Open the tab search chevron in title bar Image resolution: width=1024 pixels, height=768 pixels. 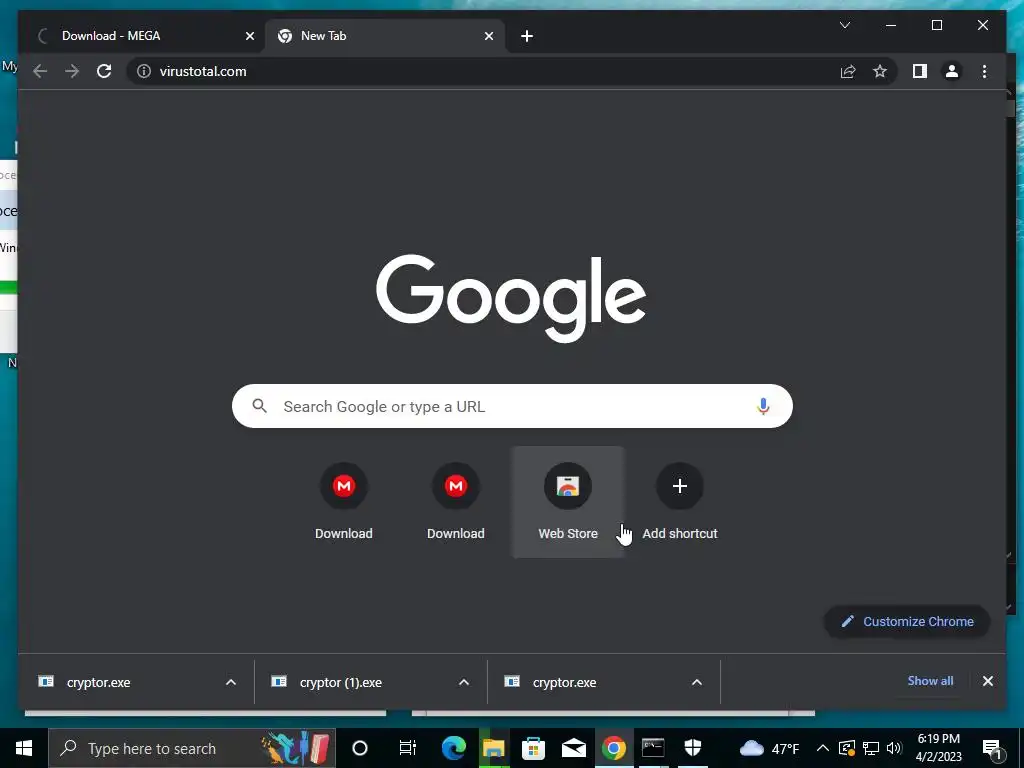pos(844,25)
